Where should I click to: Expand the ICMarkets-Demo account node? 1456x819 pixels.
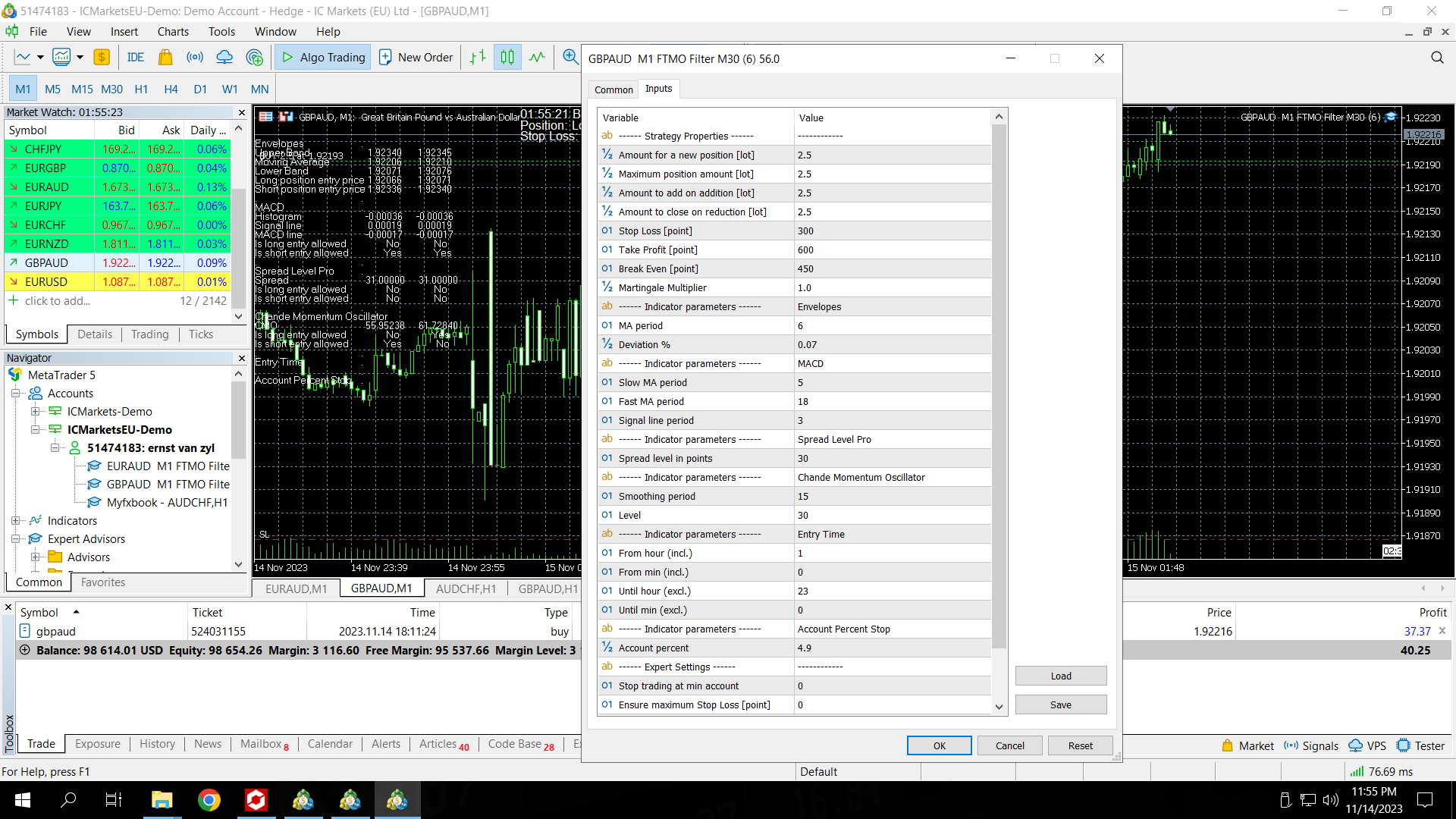pos(35,411)
